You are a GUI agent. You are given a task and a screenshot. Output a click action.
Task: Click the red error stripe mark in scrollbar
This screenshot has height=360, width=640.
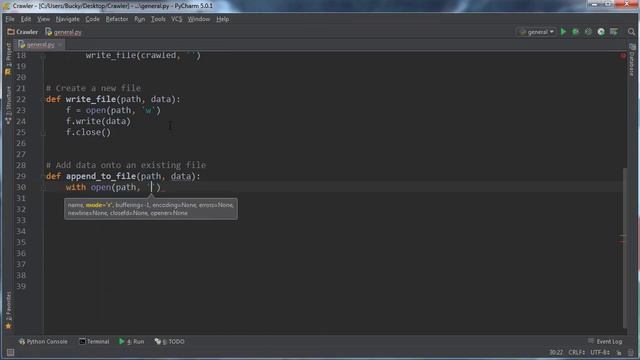[x=622, y=241]
